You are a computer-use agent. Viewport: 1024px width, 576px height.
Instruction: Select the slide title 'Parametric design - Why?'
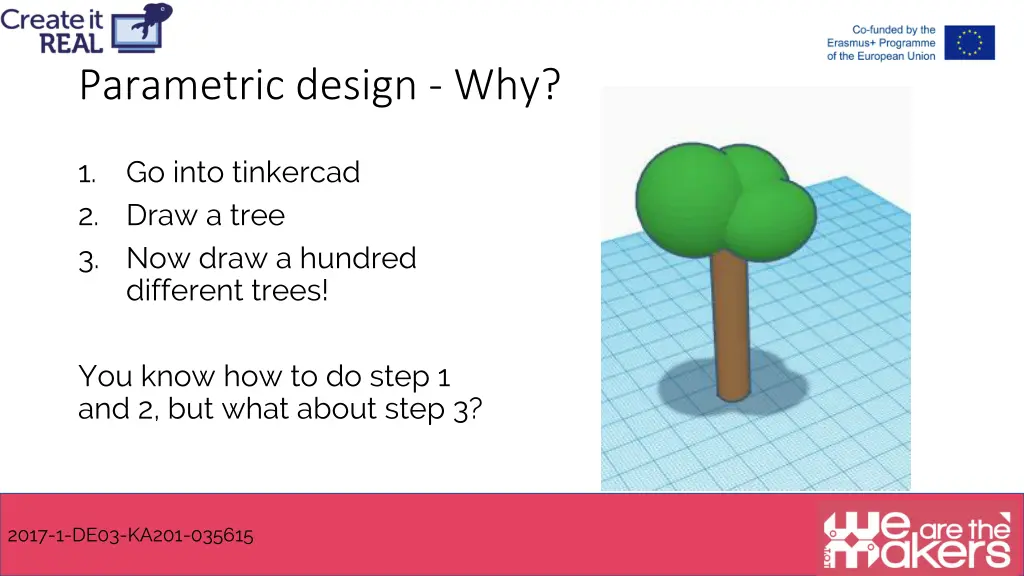320,86
